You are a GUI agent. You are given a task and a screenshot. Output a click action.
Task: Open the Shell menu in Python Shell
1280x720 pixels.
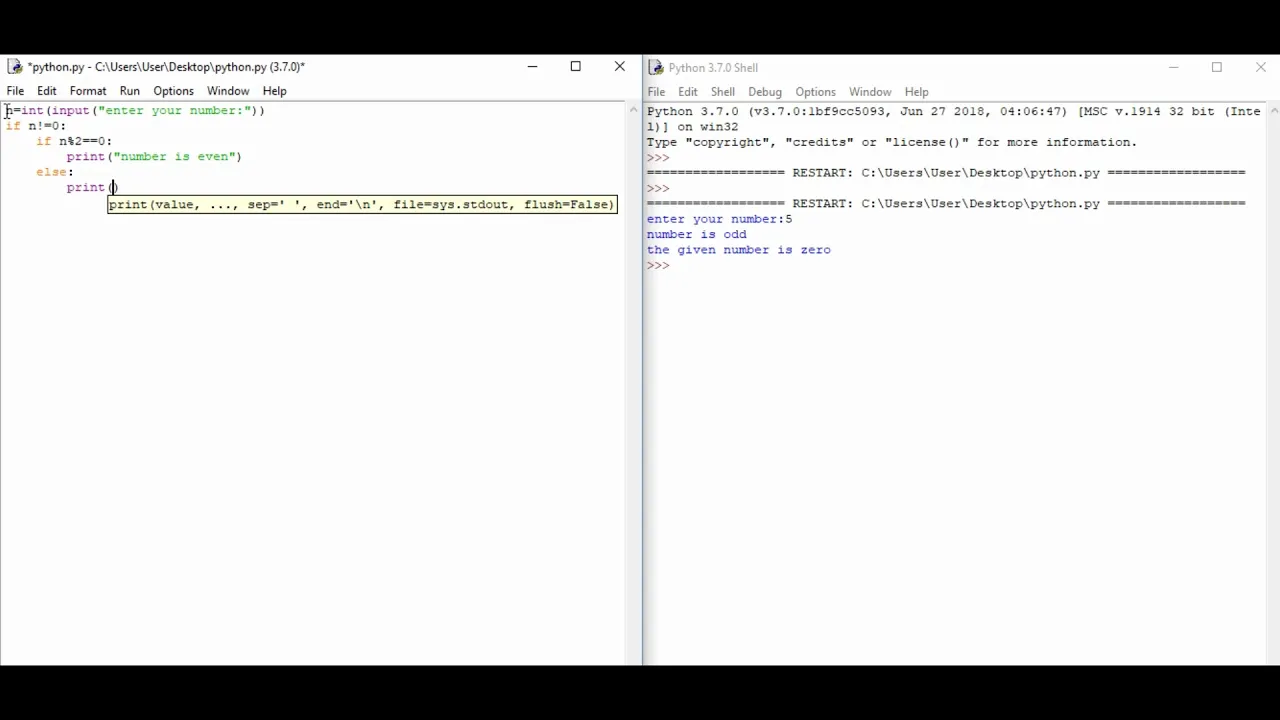pos(723,92)
